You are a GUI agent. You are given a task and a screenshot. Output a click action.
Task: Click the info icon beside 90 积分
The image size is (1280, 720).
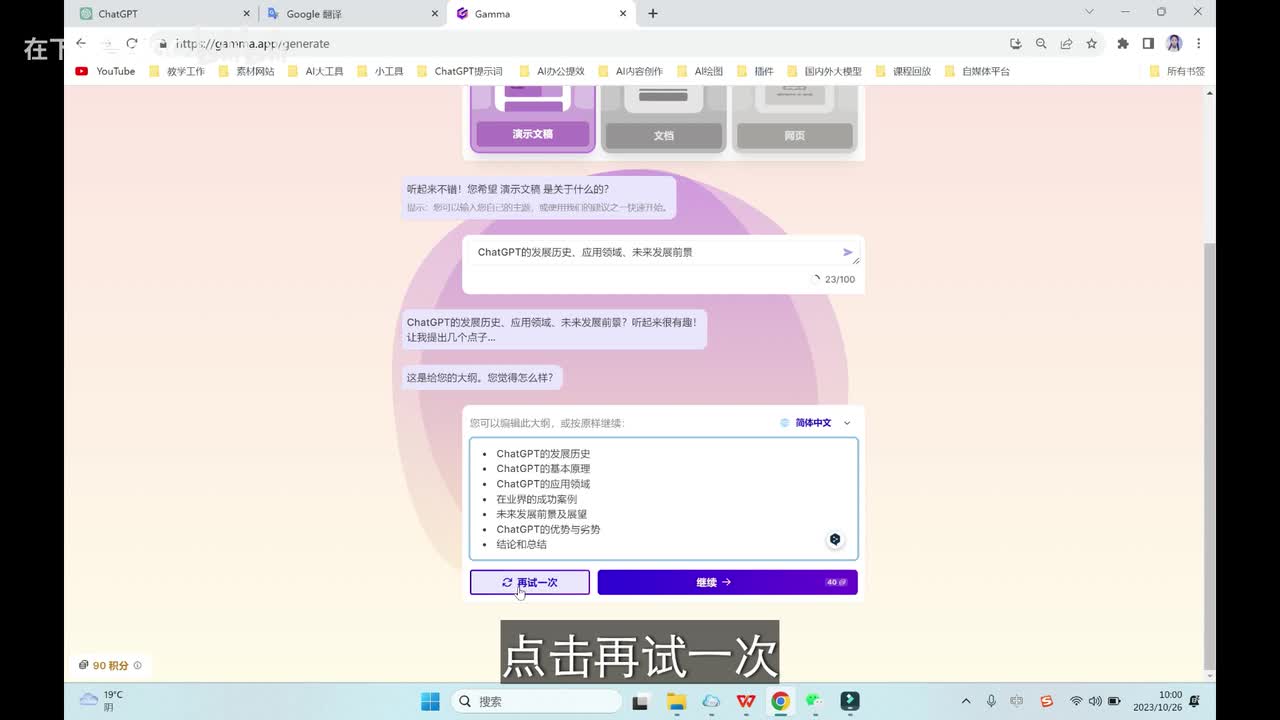pos(138,665)
